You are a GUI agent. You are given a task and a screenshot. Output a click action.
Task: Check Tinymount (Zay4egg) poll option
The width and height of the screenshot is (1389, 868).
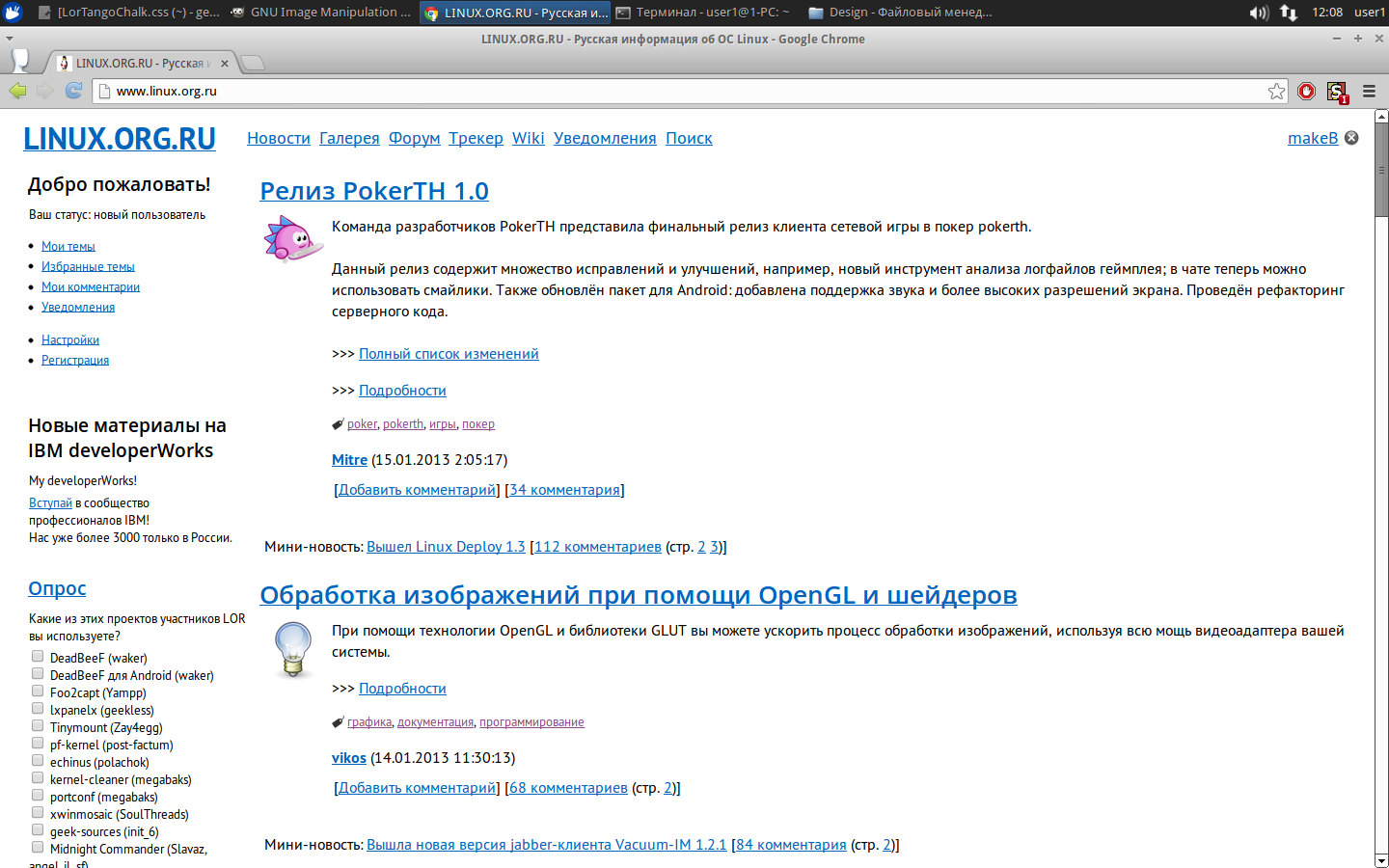tap(38, 726)
